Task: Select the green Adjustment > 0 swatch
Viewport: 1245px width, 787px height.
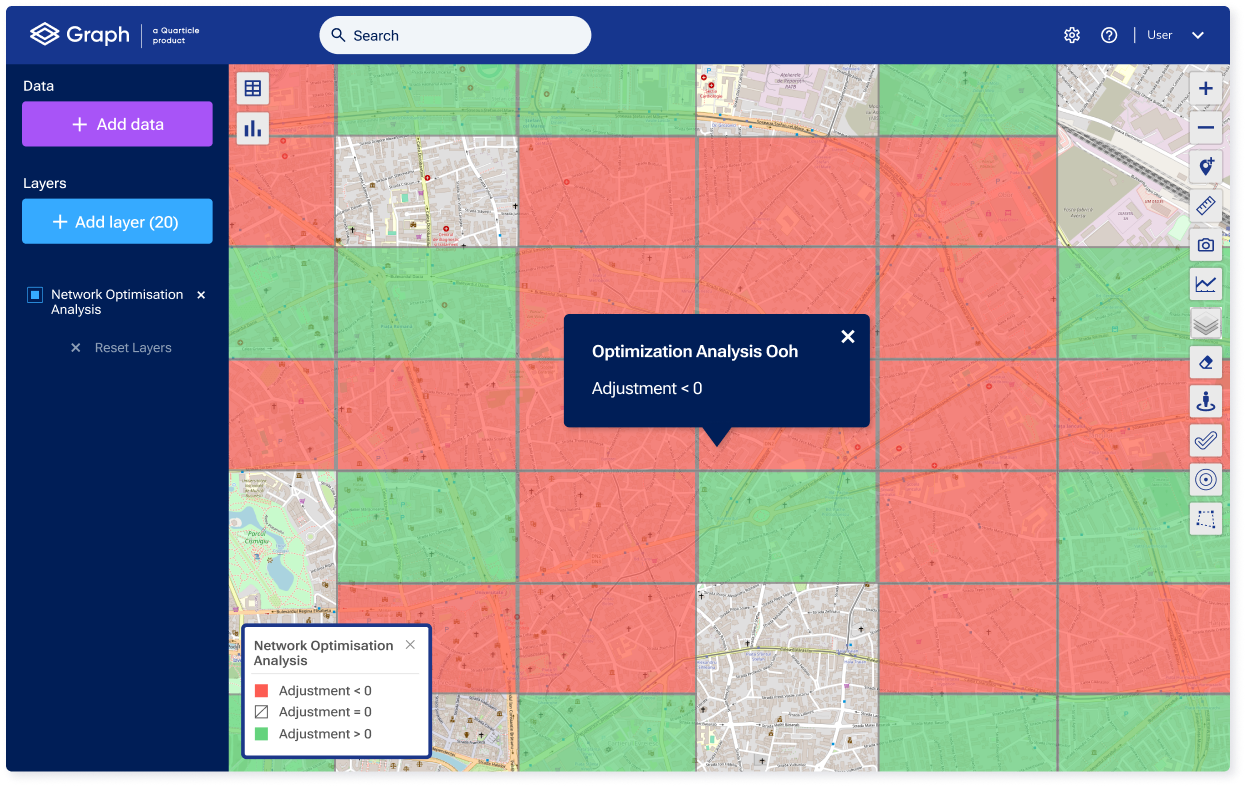Action: point(260,733)
